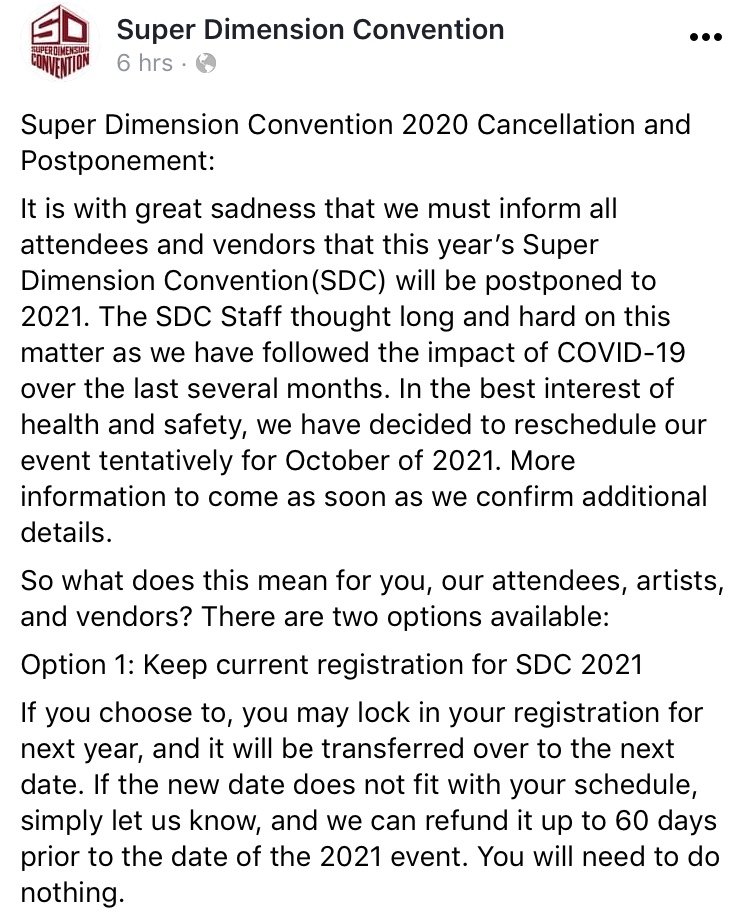
Task: Open the Super Dimension Convention page name
Action: pos(311,29)
